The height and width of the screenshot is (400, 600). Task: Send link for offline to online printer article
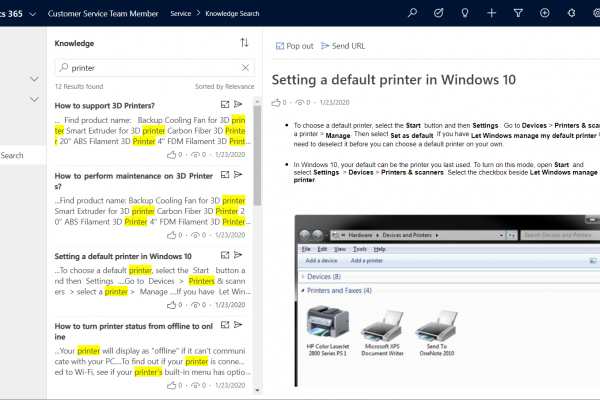[x=238, y=325]
